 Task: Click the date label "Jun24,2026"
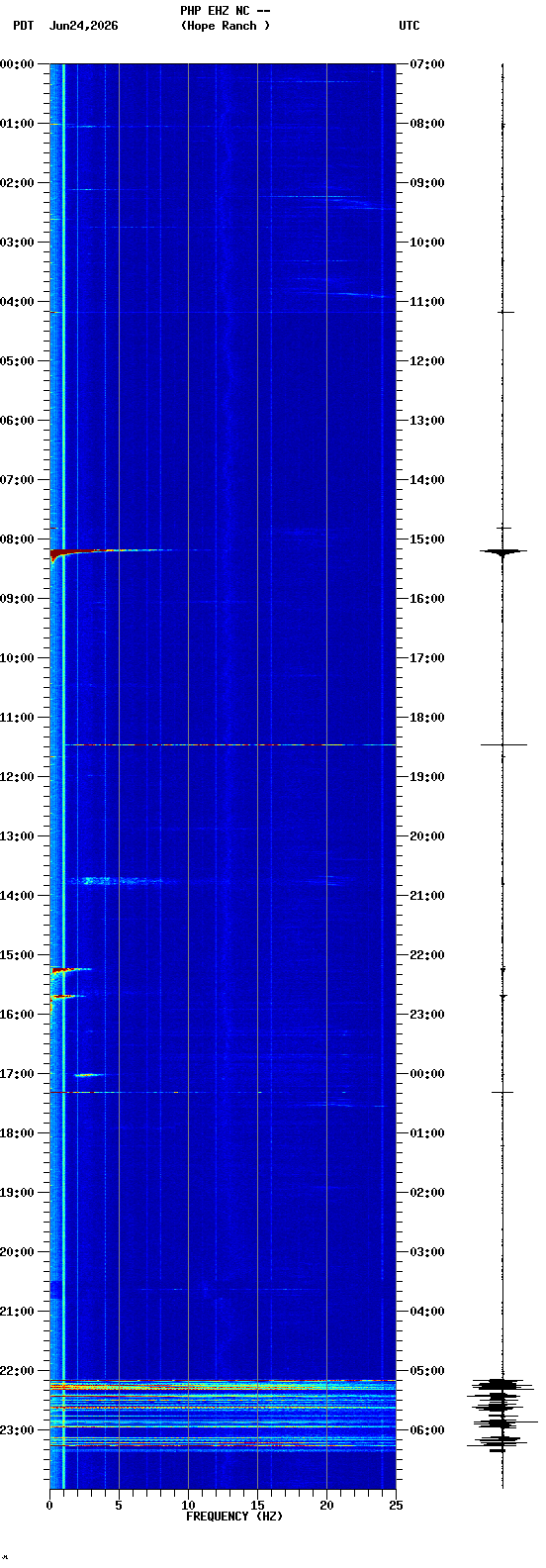coord(83,26)
